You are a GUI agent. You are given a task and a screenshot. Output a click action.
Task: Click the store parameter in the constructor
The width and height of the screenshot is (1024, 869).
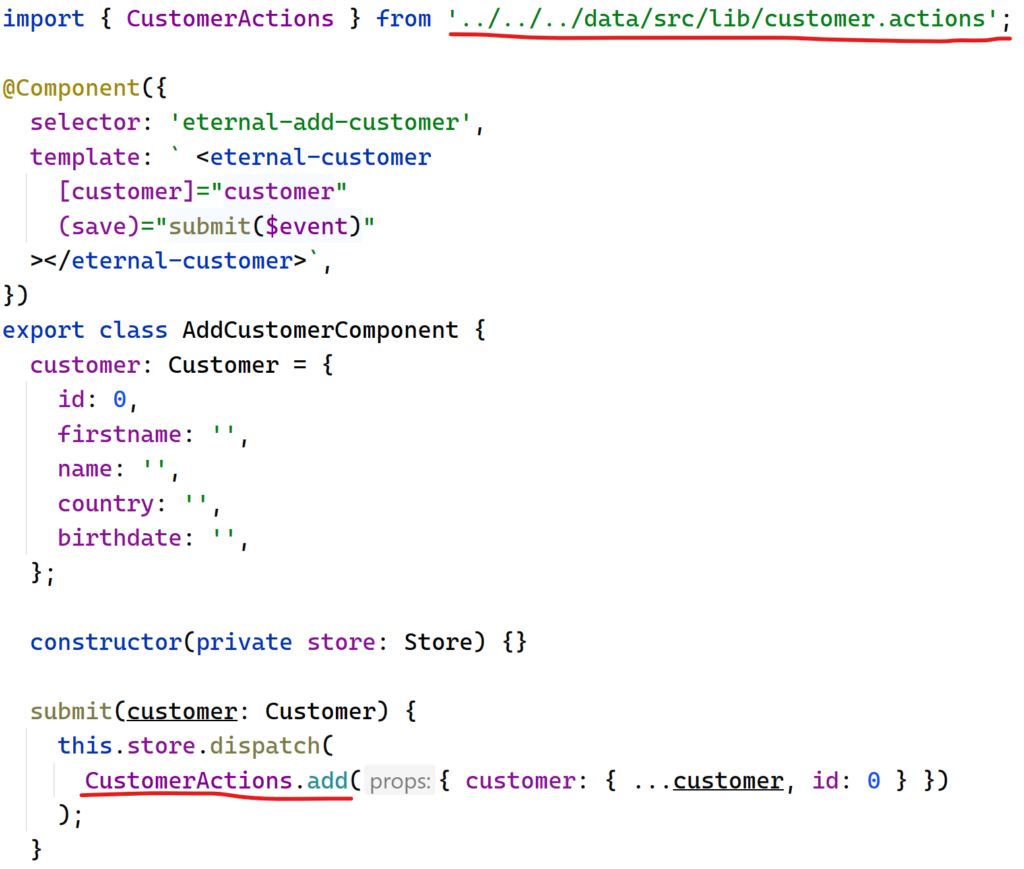341,642
